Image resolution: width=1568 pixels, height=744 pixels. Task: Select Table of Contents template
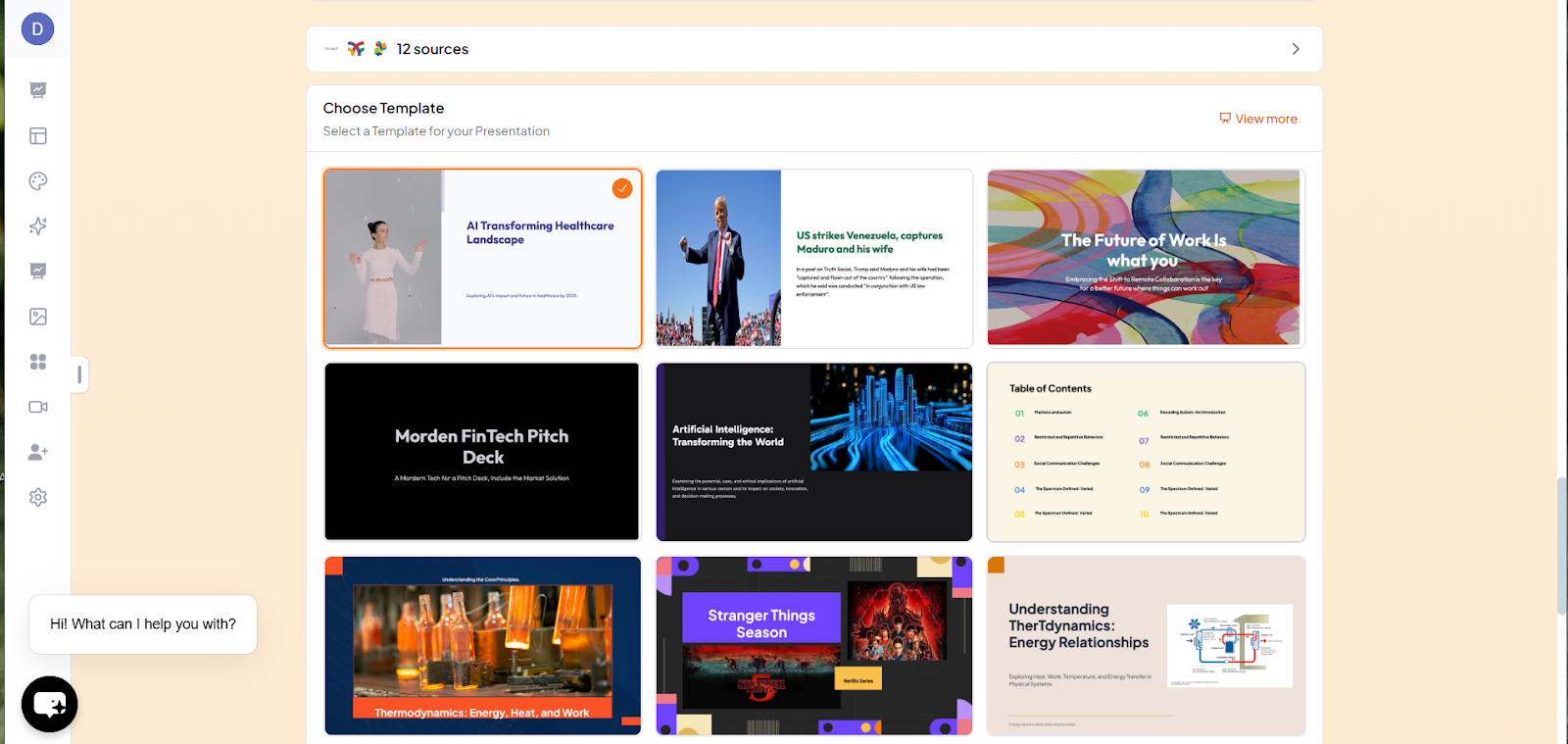point(1146,452)
